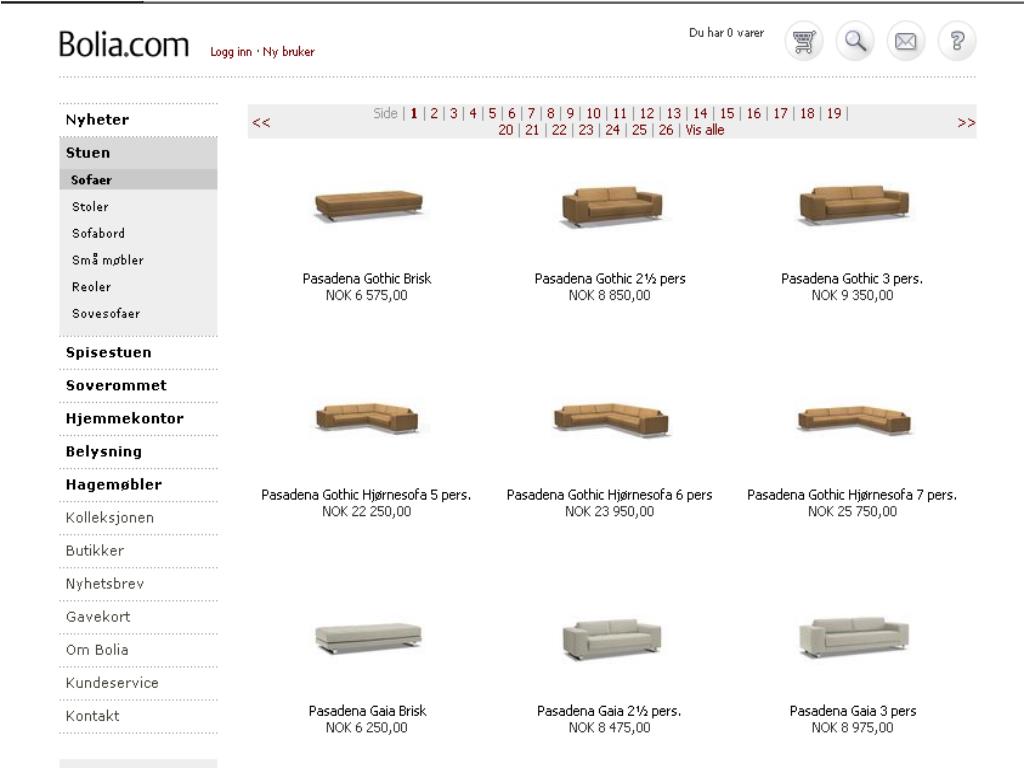The width and height of the screenshot is (1024, 768).
Task: Go to page 10 of results
Action: pyautogui.click(x=593, y=114)
